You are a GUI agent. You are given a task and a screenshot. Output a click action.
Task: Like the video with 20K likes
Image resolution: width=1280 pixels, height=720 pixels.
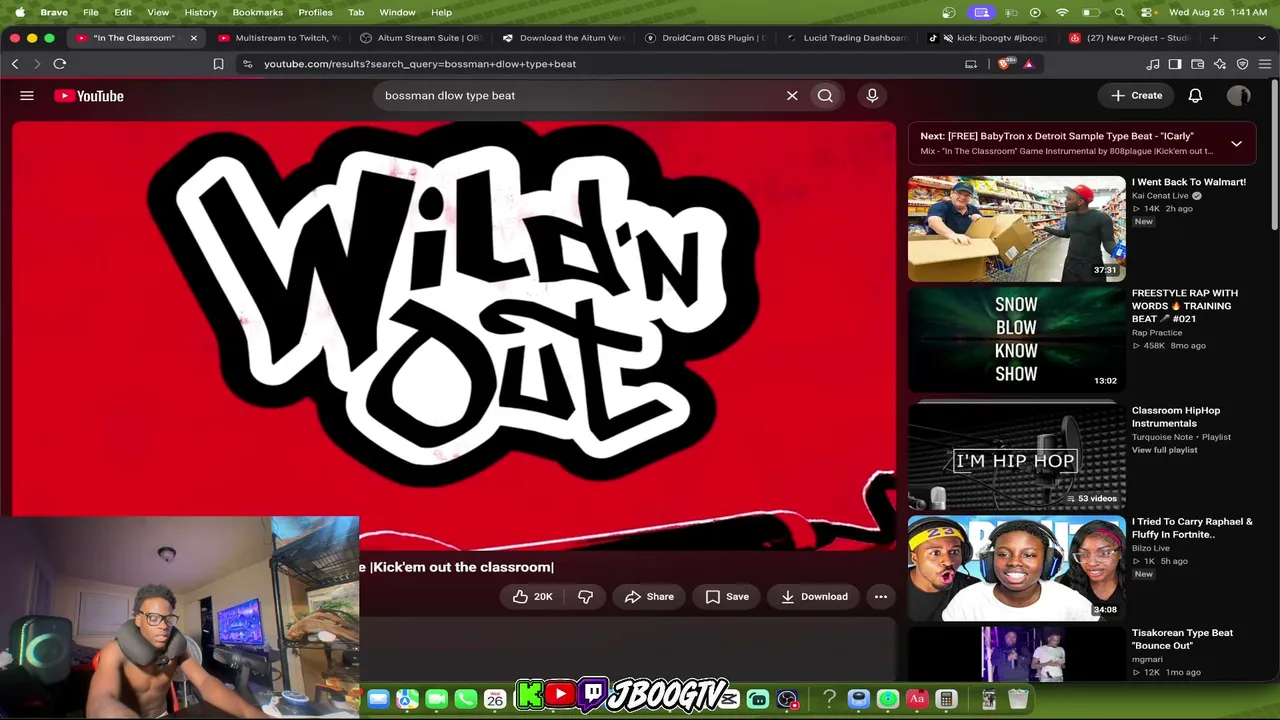pyautogui.click(x=532, y=597)
